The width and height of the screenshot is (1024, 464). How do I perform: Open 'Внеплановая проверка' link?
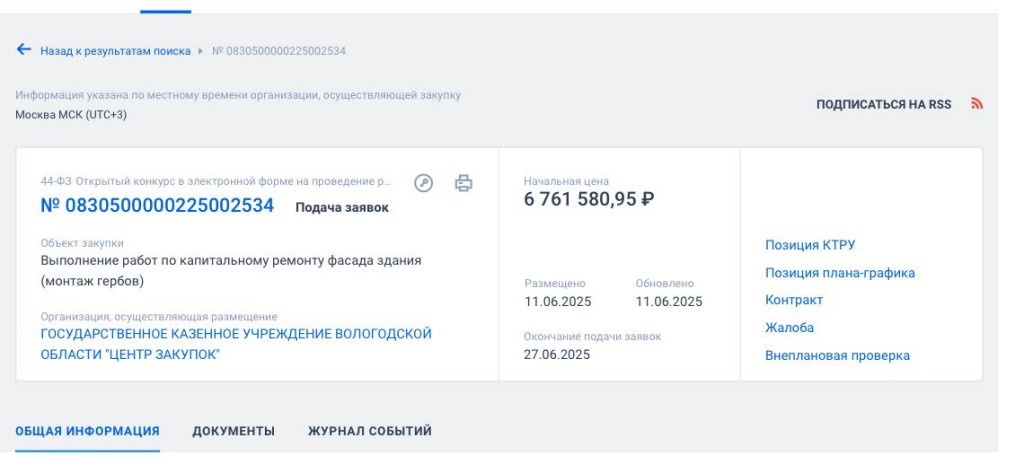837,355
